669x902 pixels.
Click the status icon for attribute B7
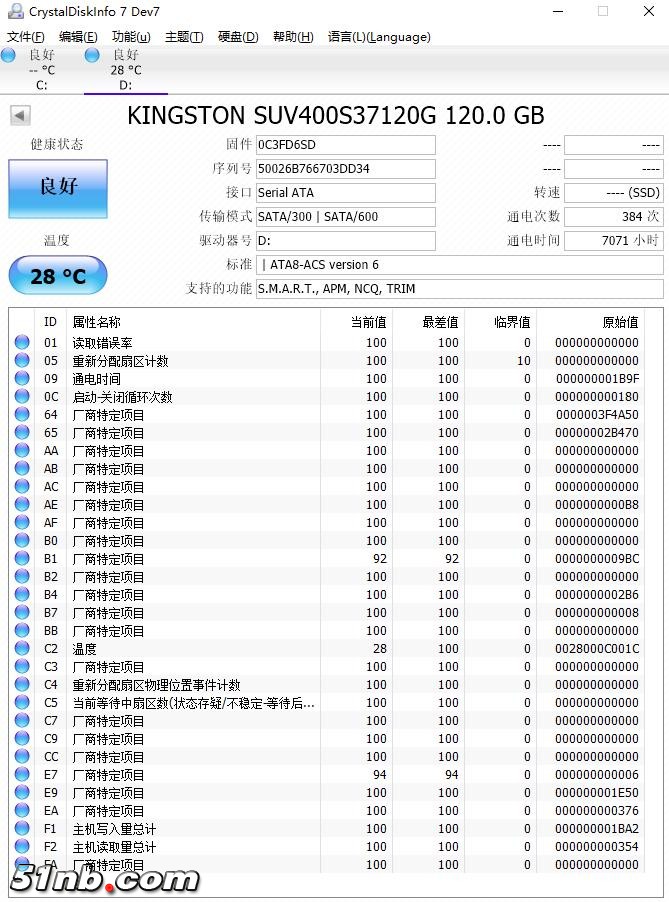22,612
